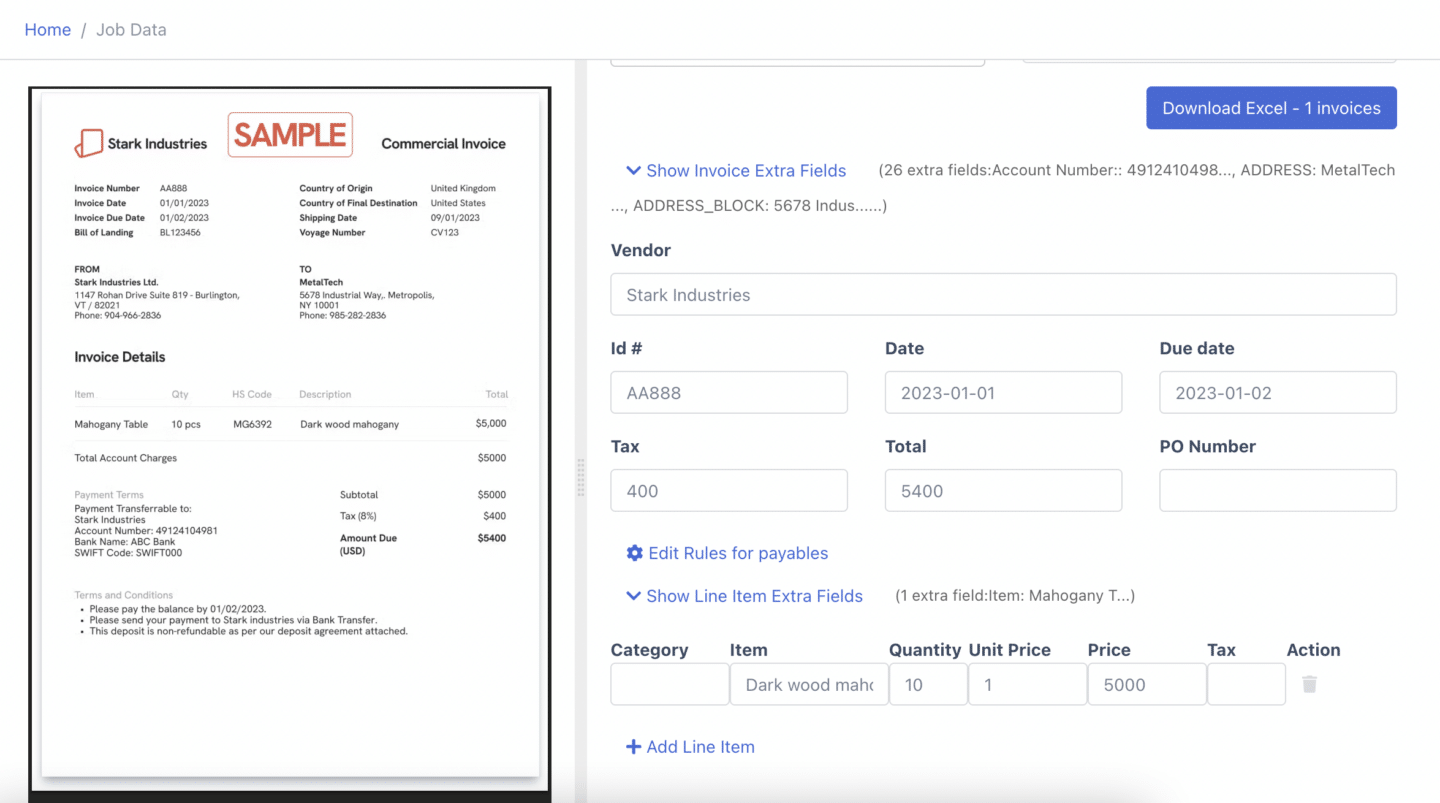The image size is (1440, 803).
Task: Click 'Mahogany Table' in the invoice preview
Action: 111,424
